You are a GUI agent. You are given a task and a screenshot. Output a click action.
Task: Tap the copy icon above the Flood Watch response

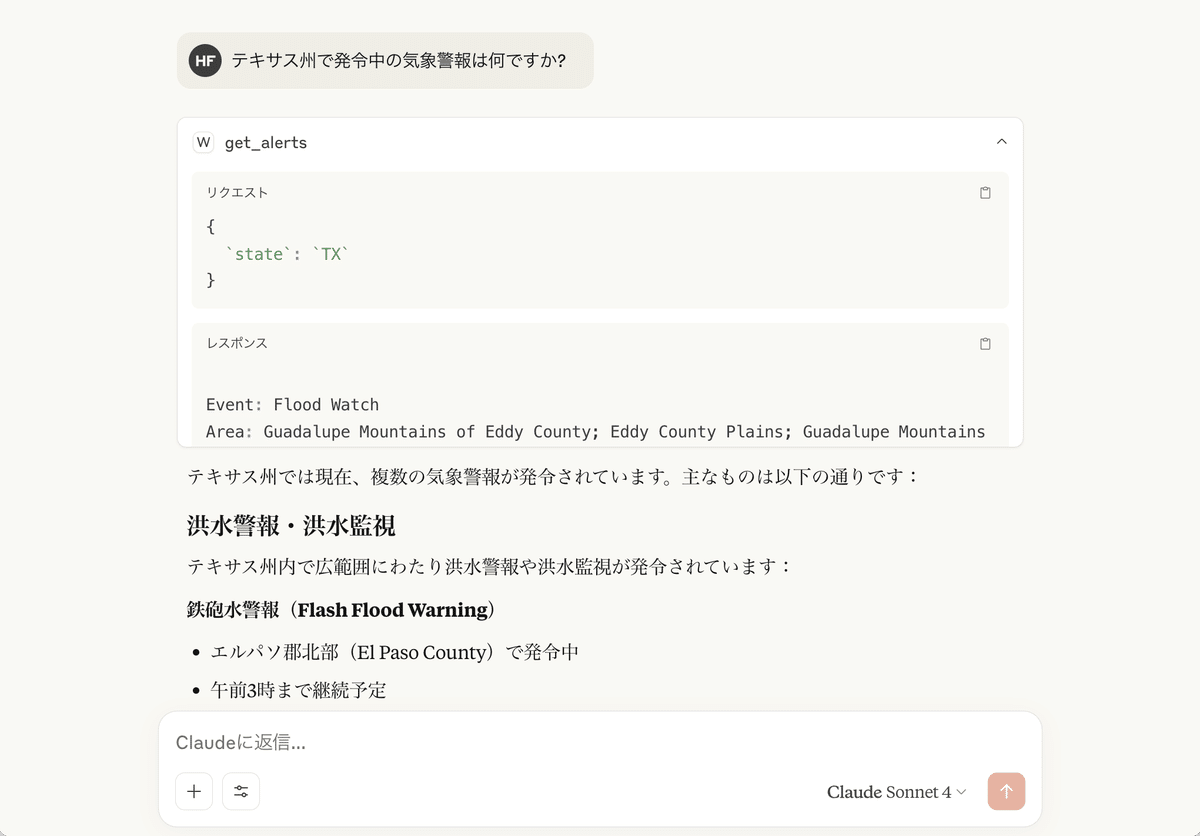pyautogui.click(x=985, y=343)
